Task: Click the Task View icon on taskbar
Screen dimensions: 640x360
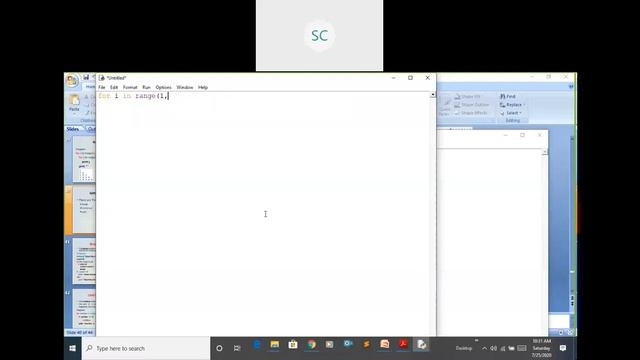Action: click(237, 348)
